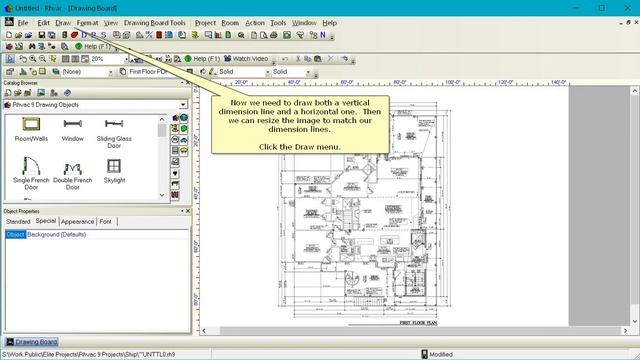Click the drawing area horizontal scrollbar
This screenshot has height=360, width=640.
pos(415,331)
